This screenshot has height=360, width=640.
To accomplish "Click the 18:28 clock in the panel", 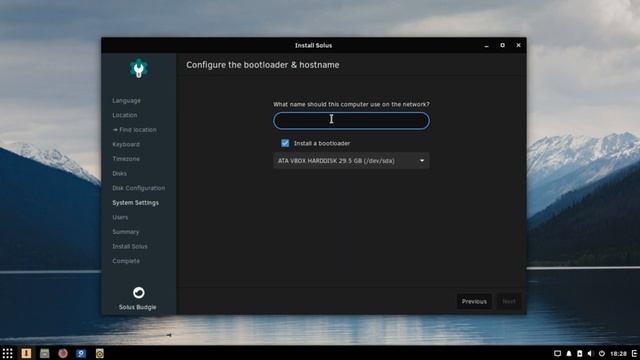I will (x=618, y=353).
